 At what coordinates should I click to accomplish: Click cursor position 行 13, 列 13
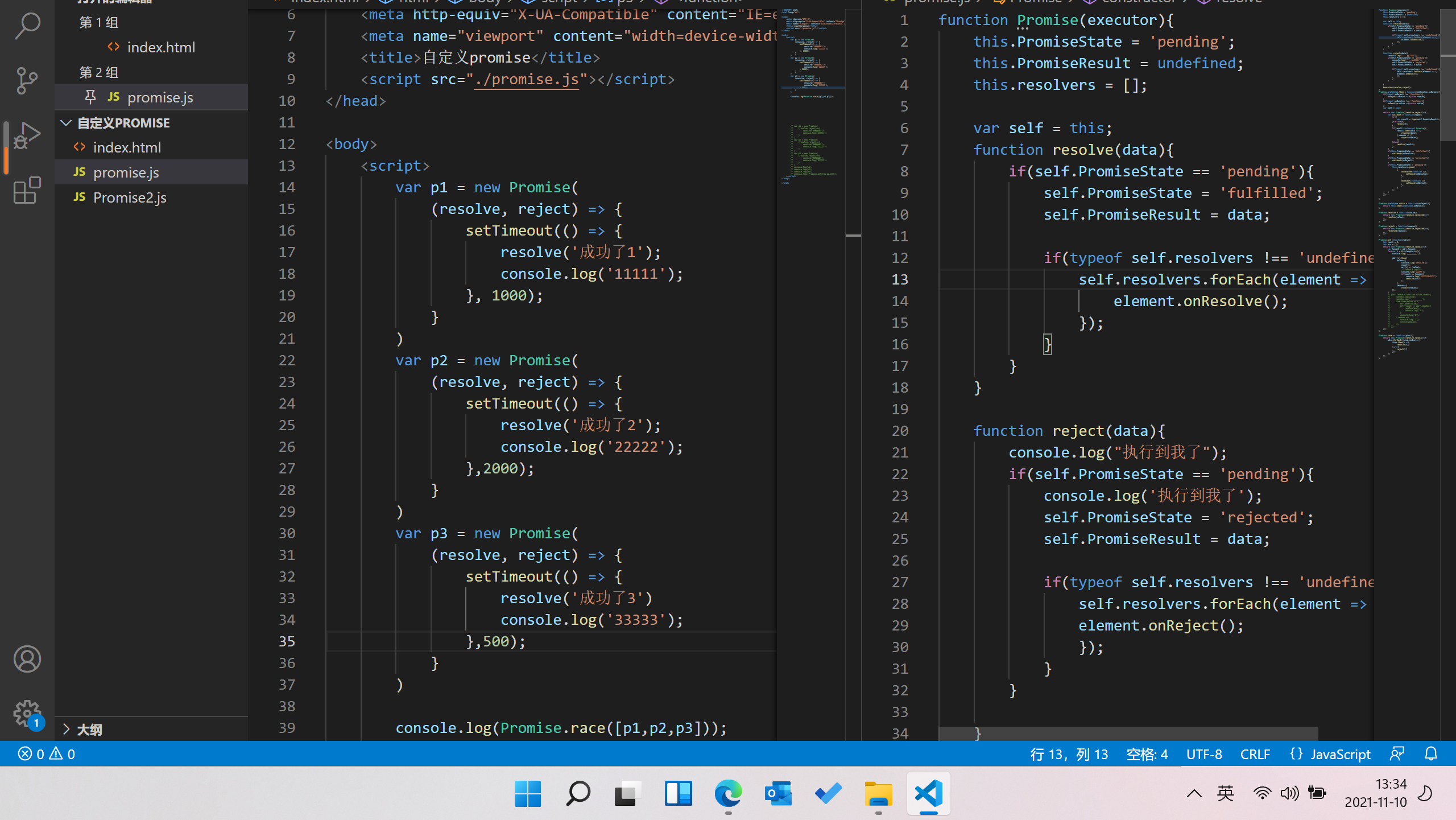tap(1069, 754)
